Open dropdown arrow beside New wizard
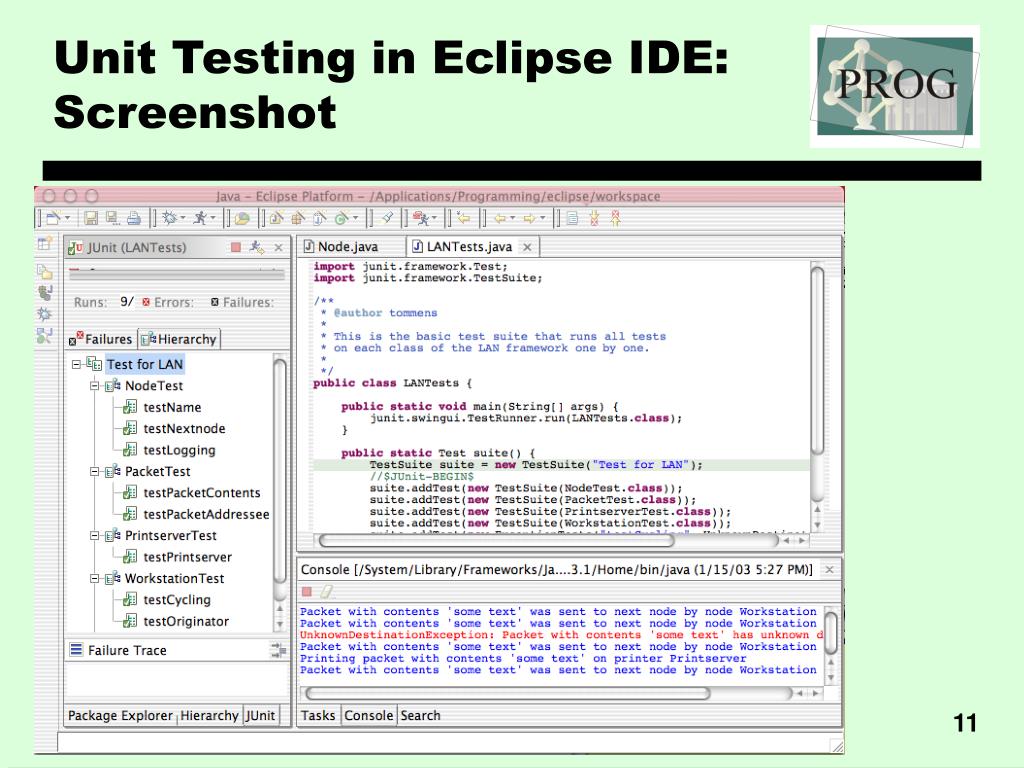This screenshot has height=768, width=1024. [x=67, y=218]
